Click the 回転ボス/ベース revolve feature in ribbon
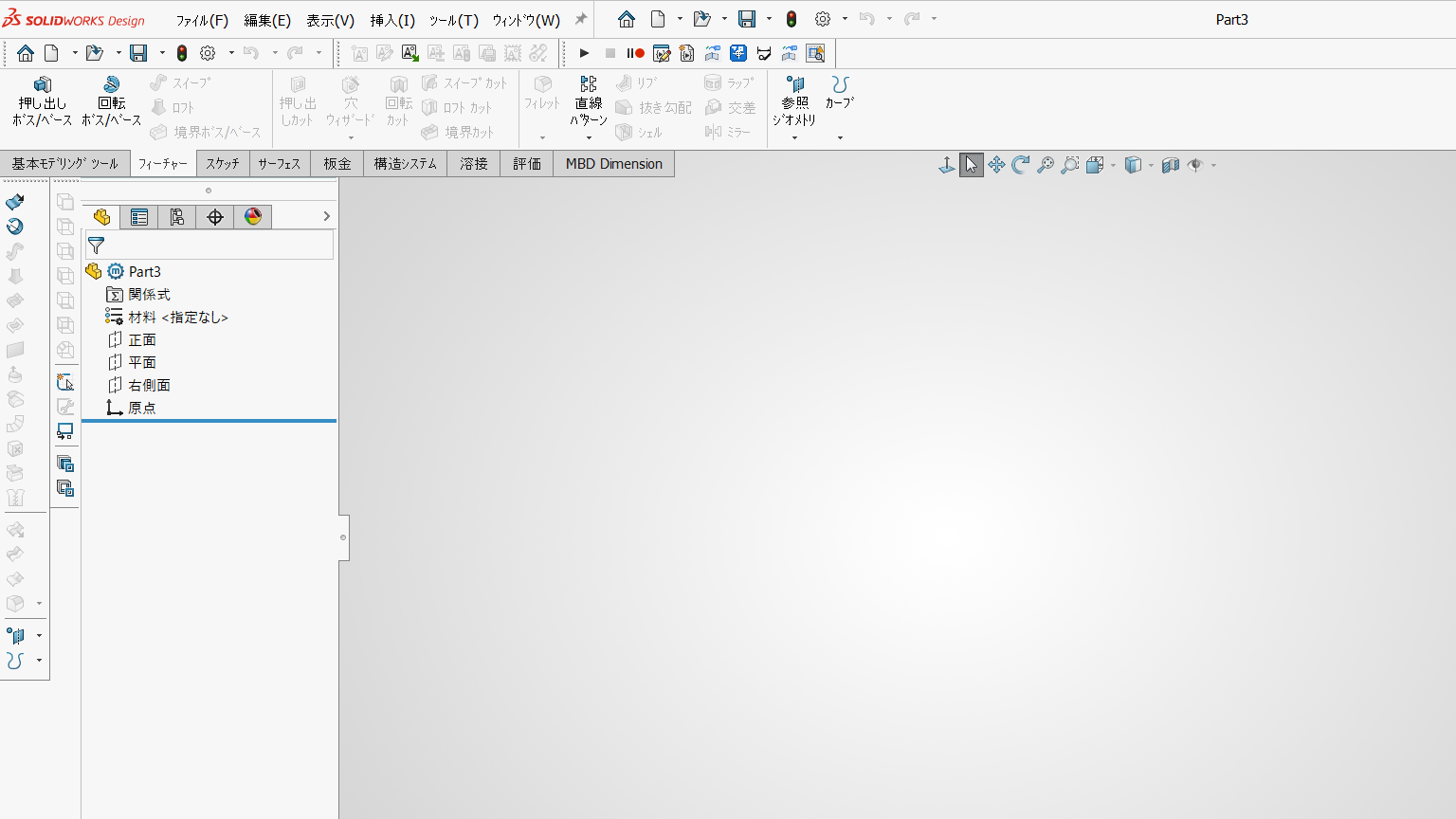 pyautogui.click(x=111, y=101)
